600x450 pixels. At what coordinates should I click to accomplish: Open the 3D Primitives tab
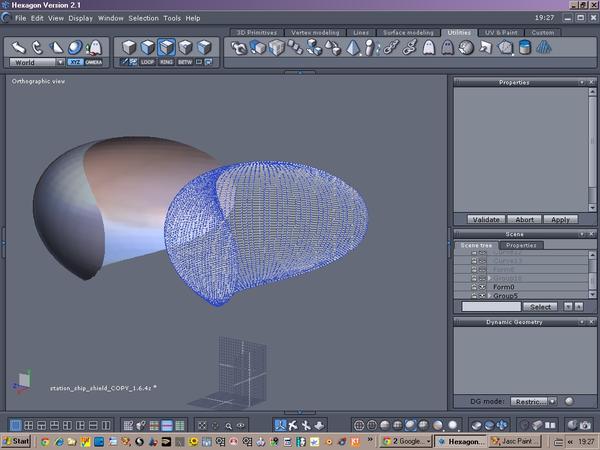coord(256,33)
